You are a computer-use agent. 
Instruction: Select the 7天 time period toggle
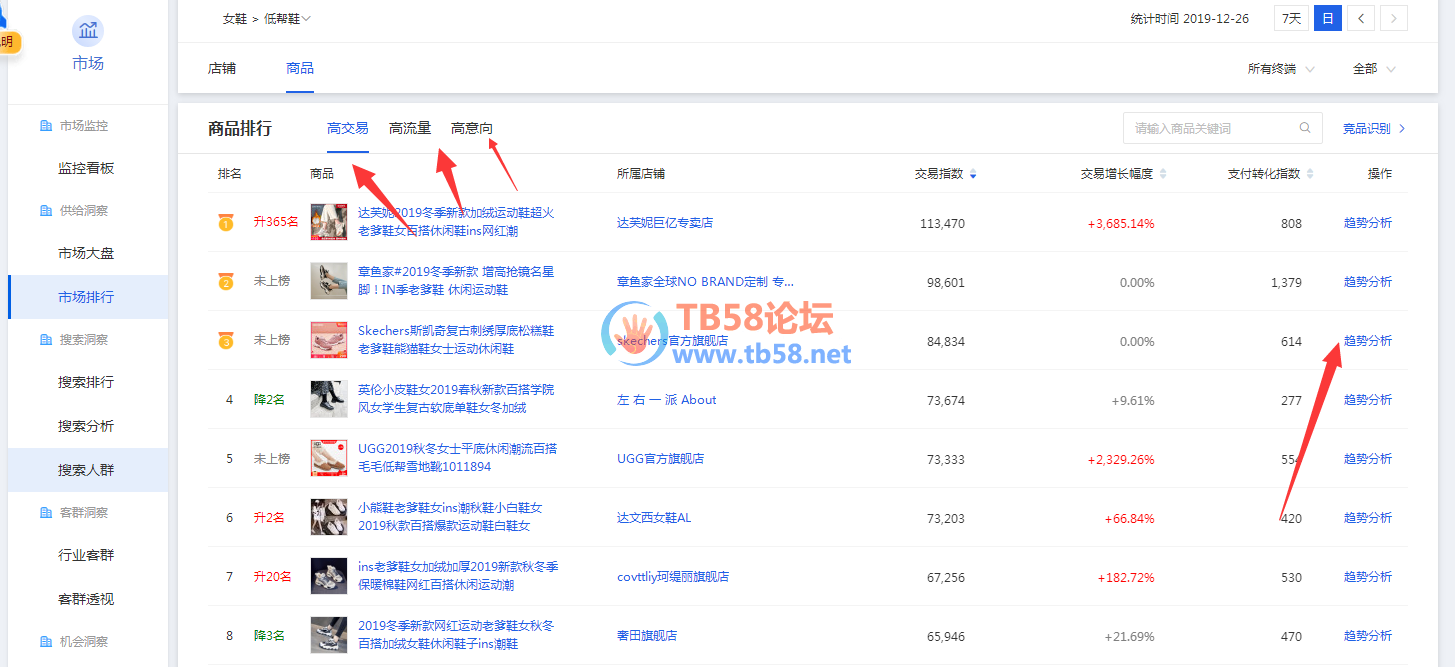pos(1291,18)
